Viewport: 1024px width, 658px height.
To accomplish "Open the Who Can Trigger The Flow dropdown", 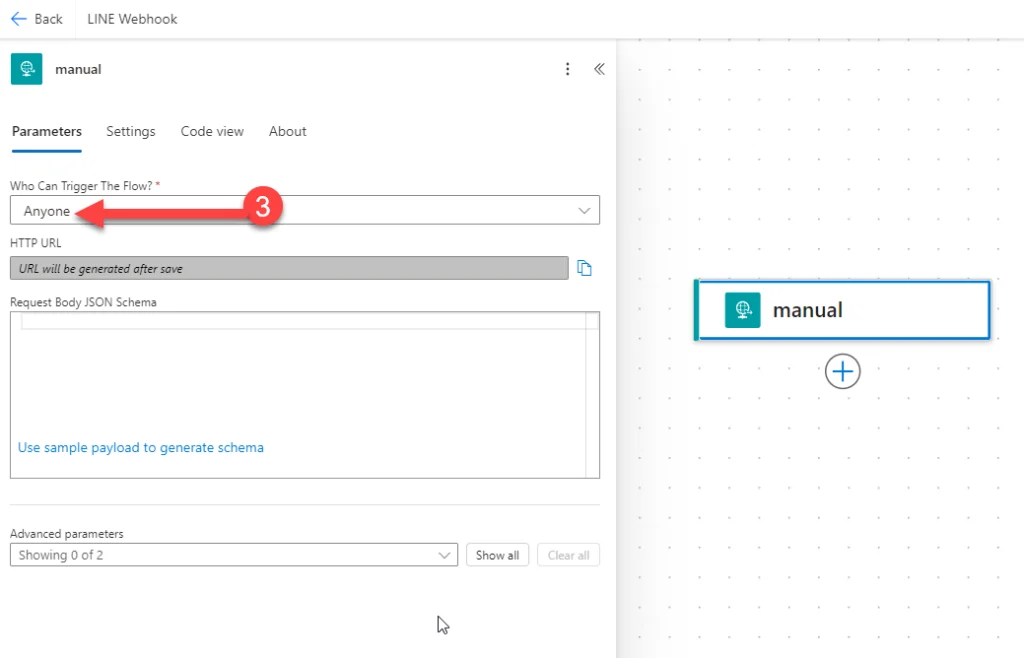I will (x=305, y=210).
